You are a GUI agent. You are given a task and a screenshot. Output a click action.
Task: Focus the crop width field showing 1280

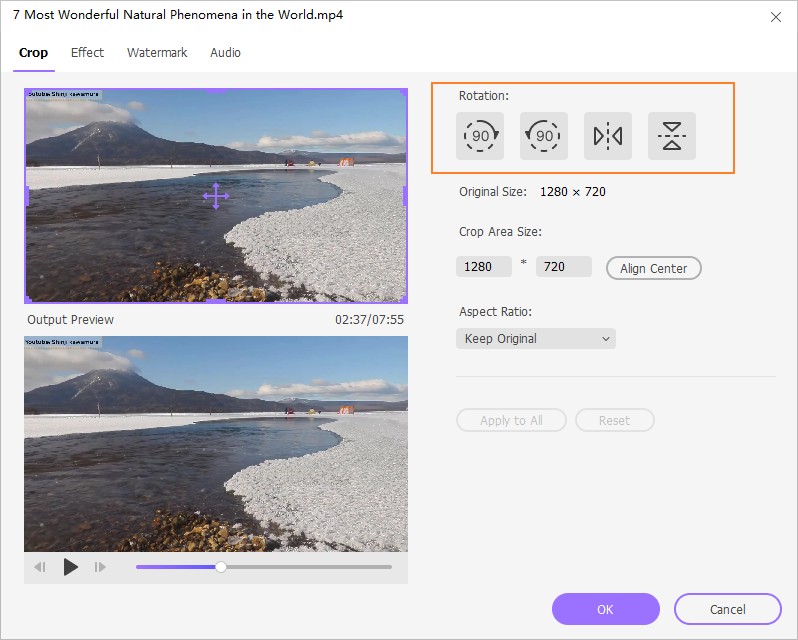click(x=484, y=268)
